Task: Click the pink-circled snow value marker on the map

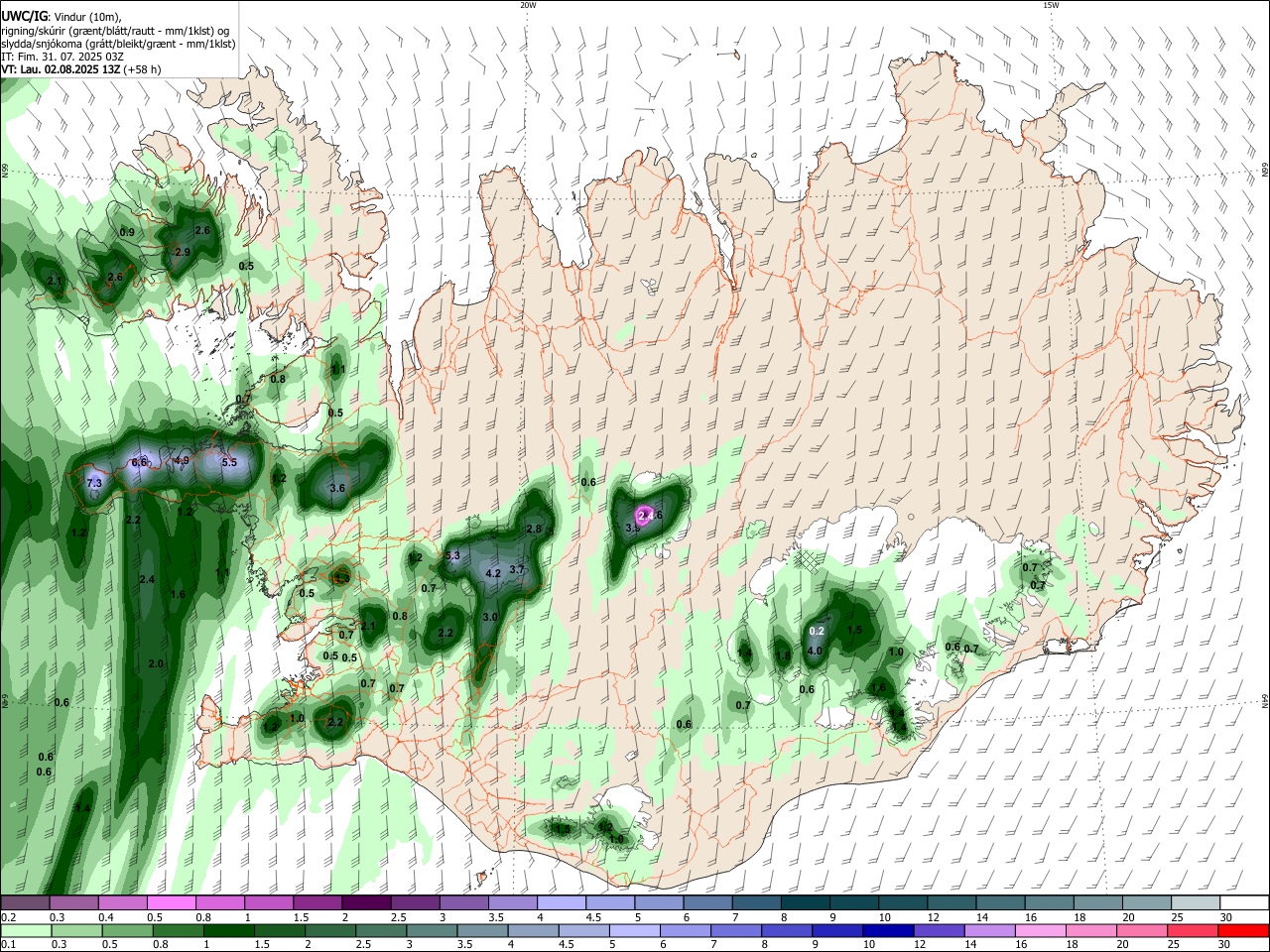Action: click(643, 515)
